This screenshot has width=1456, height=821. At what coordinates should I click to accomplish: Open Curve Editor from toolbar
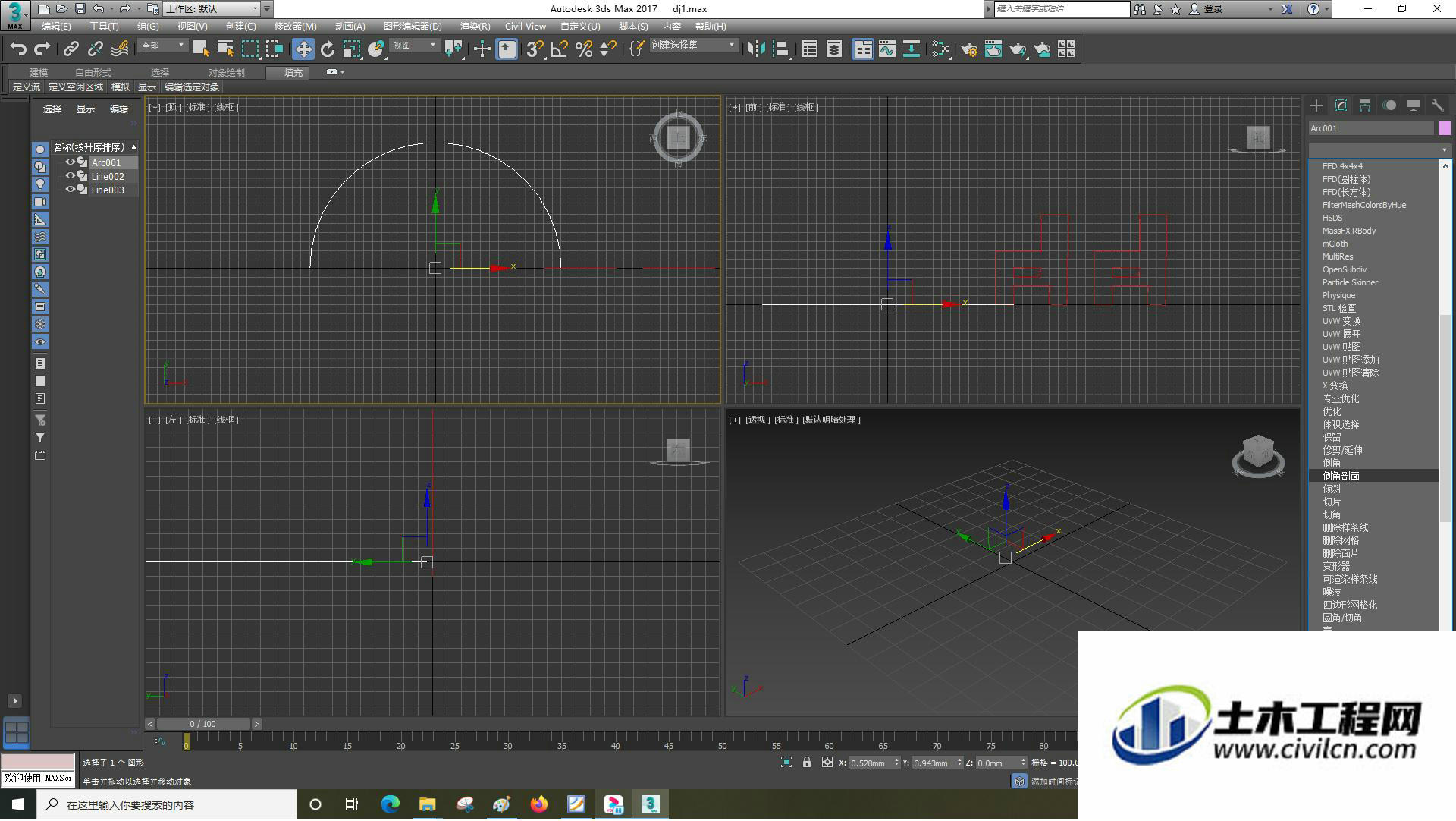[x=887, y=49]
